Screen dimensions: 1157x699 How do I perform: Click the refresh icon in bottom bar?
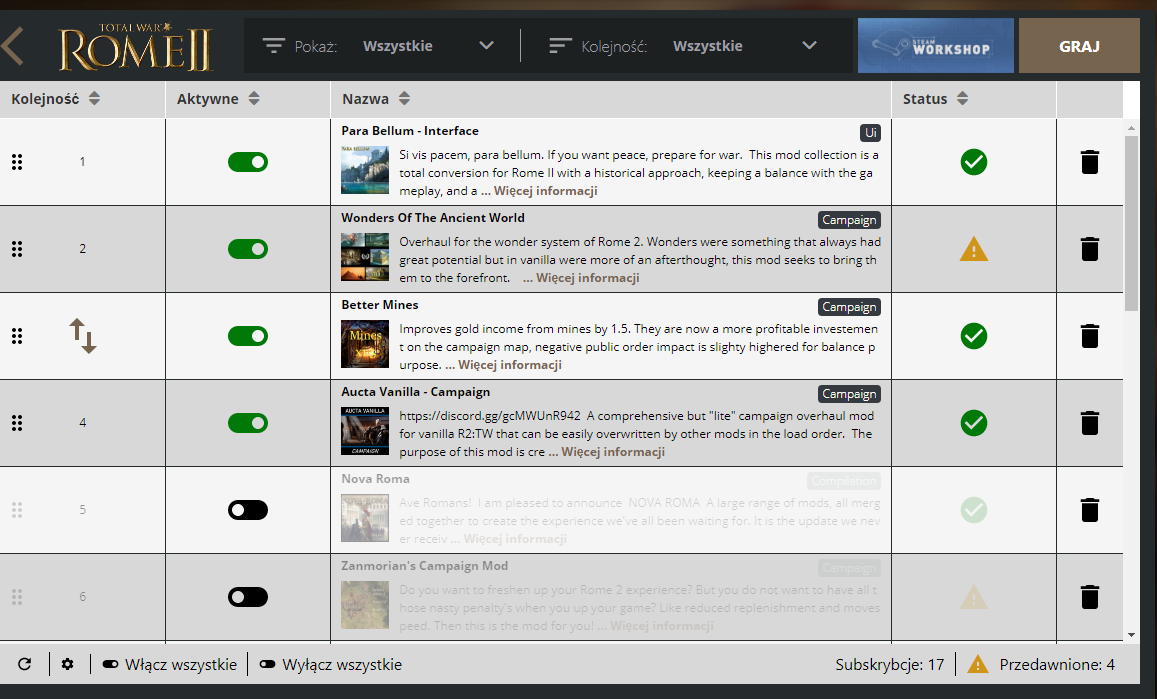tap(25, 664)
